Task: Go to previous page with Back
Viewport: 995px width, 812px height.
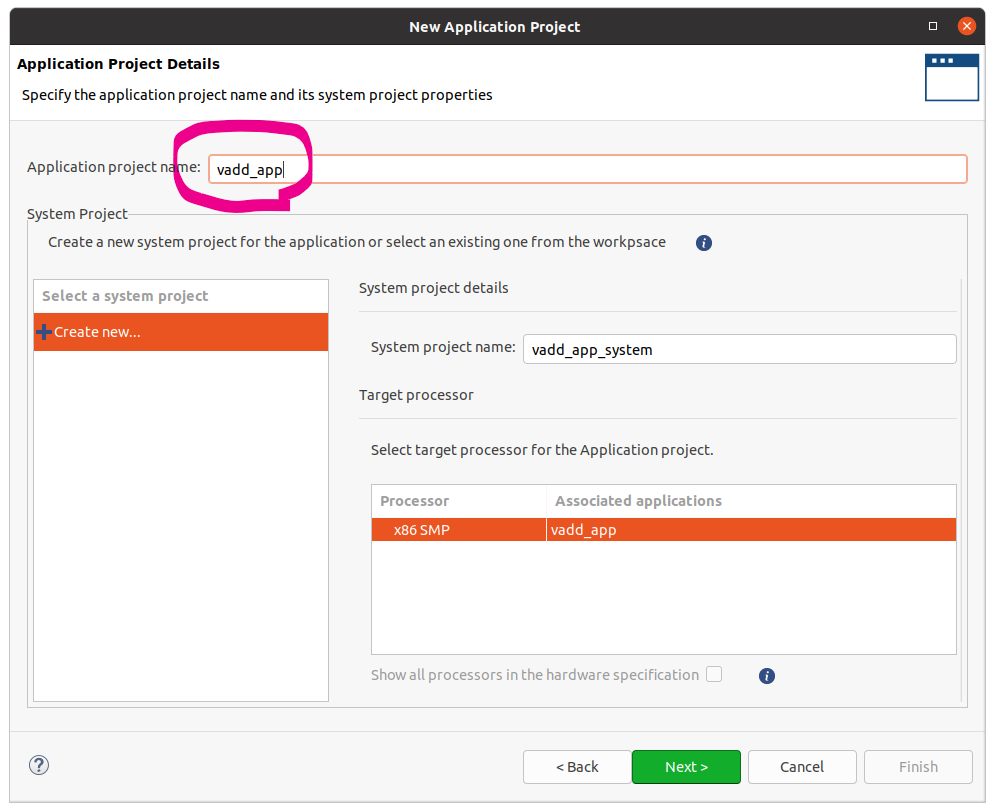Action: (x=577, y=767)
